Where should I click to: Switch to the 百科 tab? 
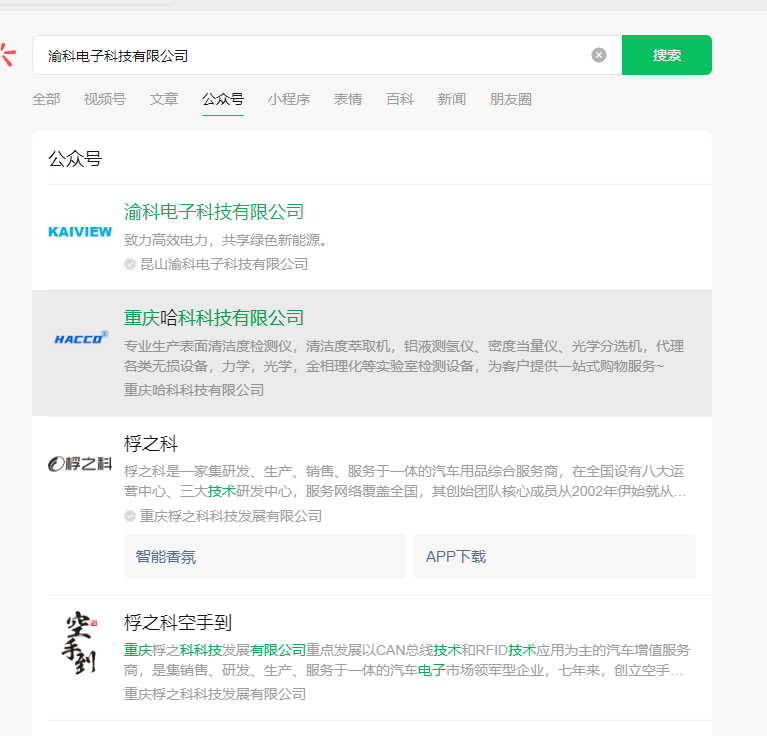tap(400, 99)
